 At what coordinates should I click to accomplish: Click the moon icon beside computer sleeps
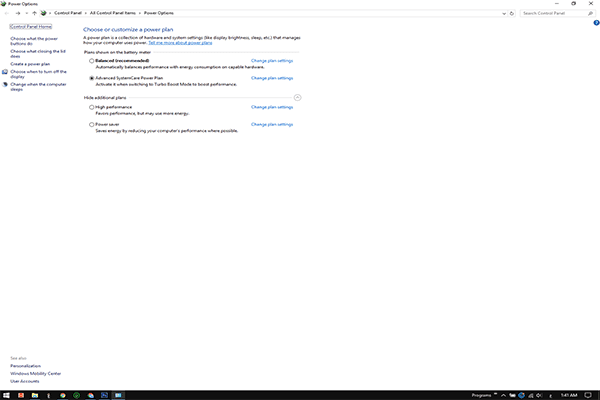5,85
